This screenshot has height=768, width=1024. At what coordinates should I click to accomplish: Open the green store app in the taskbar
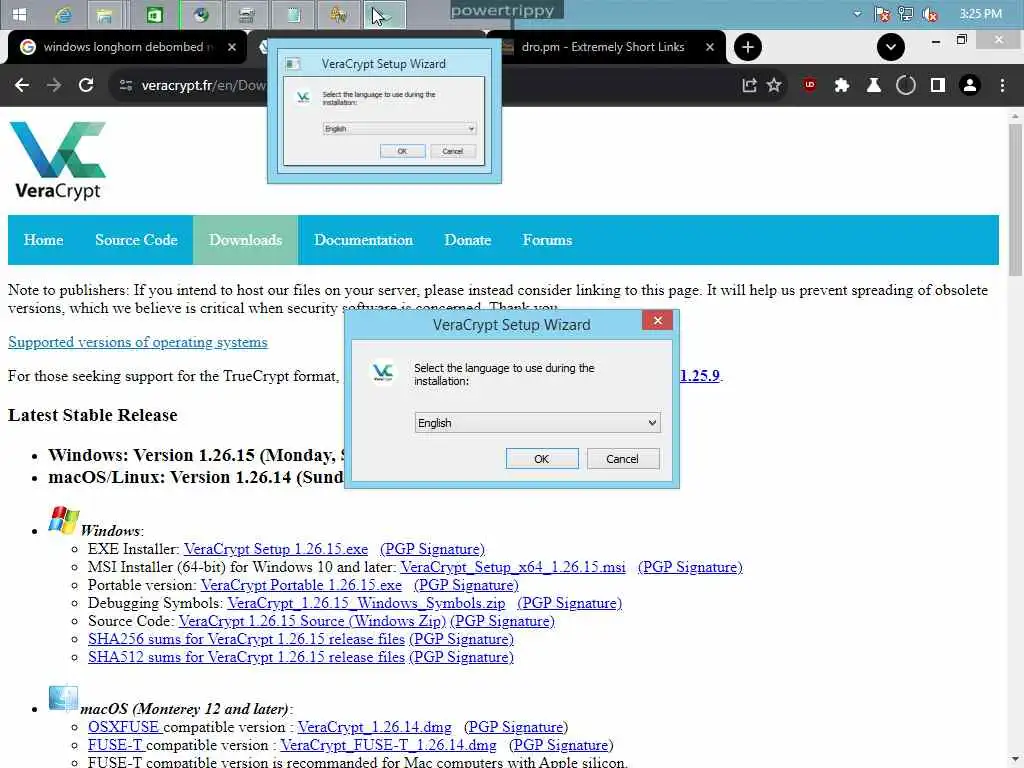click(x=155, y=14)
